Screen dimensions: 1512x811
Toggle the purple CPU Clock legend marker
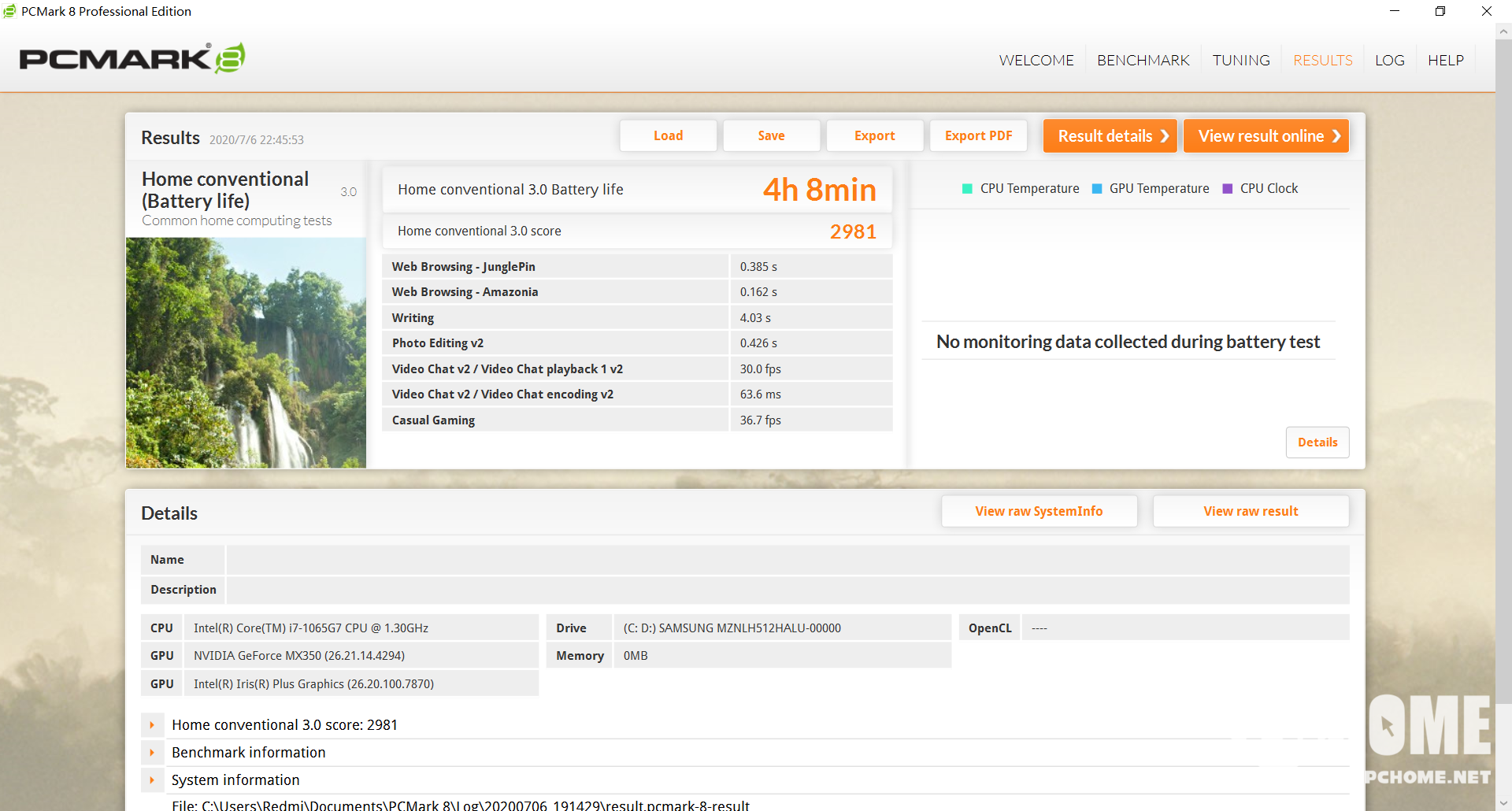[1227, 189]
